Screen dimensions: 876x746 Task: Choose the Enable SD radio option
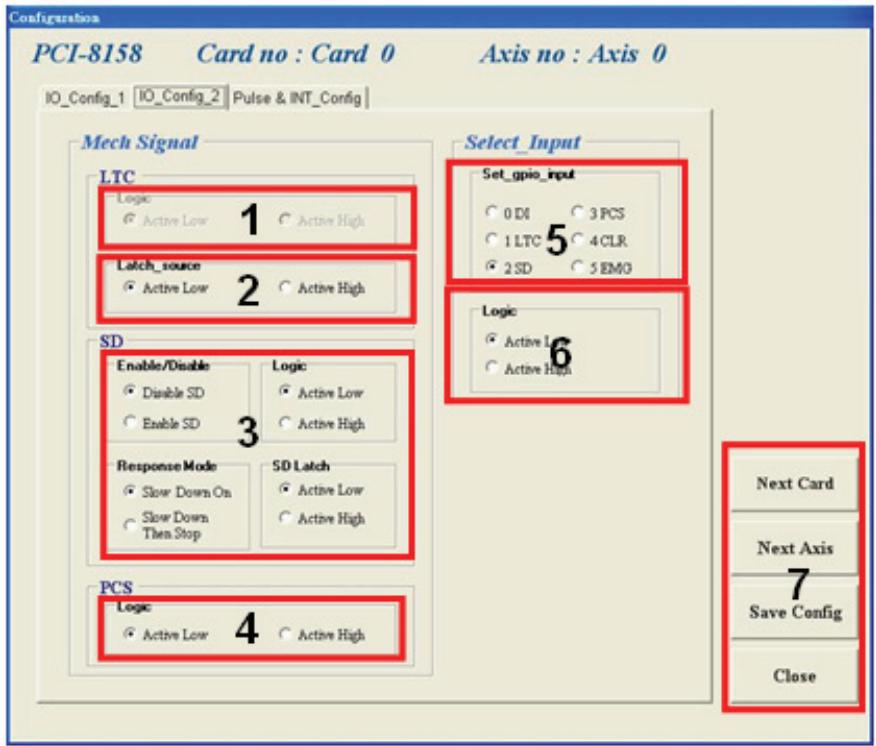[161, 424]
